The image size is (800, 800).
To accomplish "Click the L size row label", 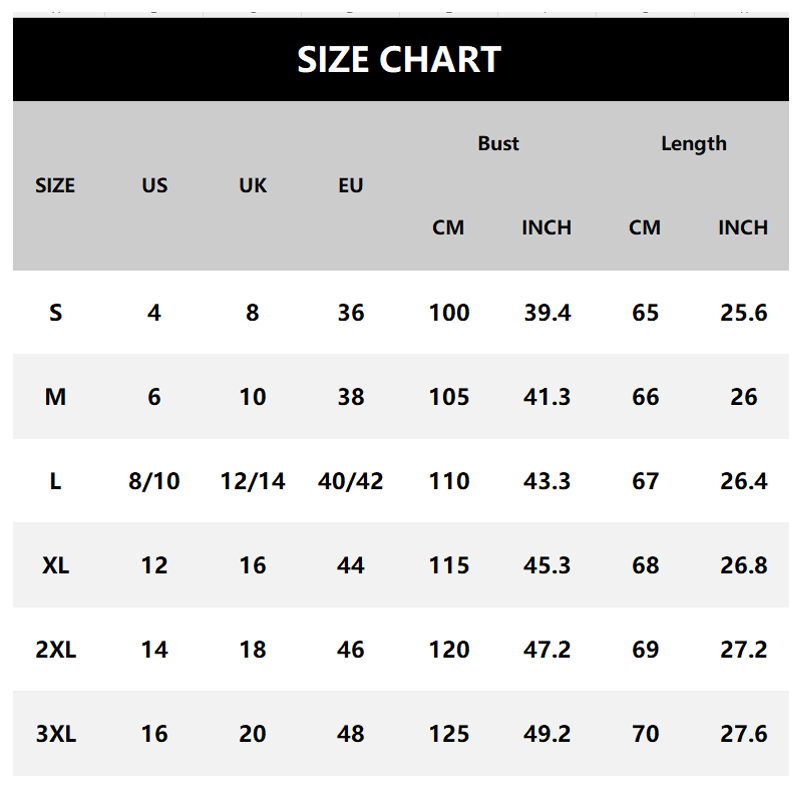I will pyautogui.click(x=56, y=481).
